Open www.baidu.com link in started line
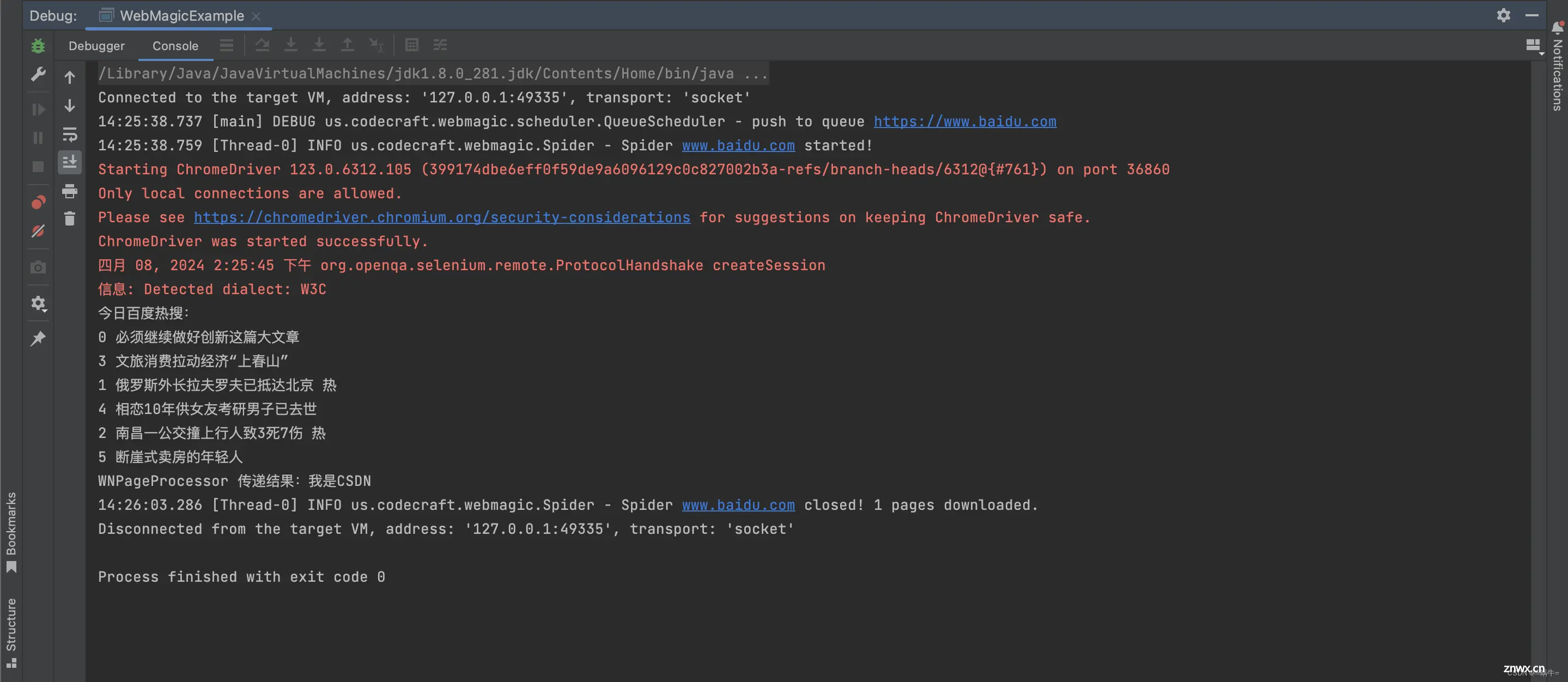This screenshot has height=682, width=1568. click(738, 145)
